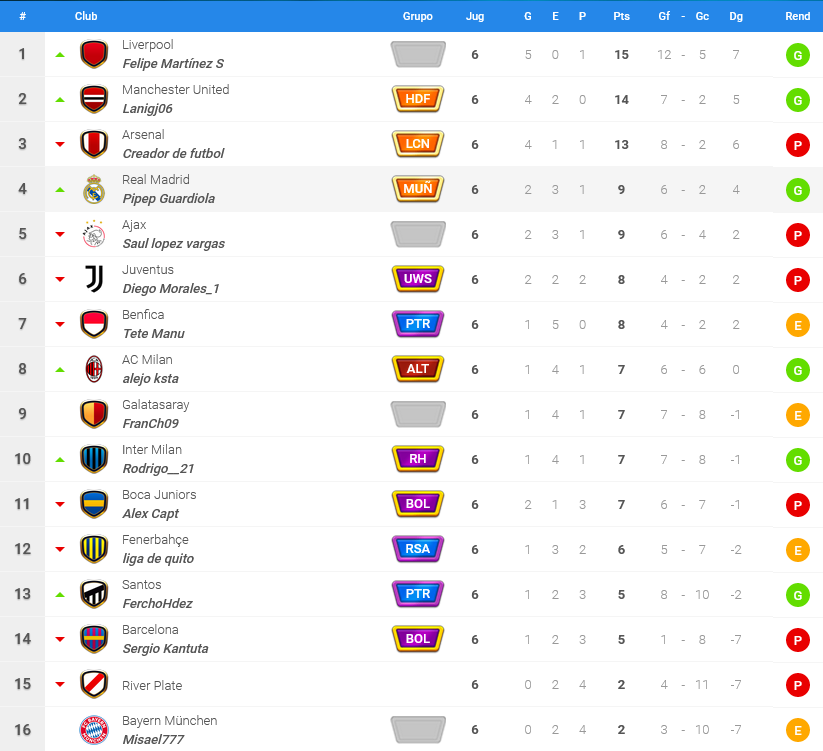
Task: Select the HDF group badge
Action: 418,99
